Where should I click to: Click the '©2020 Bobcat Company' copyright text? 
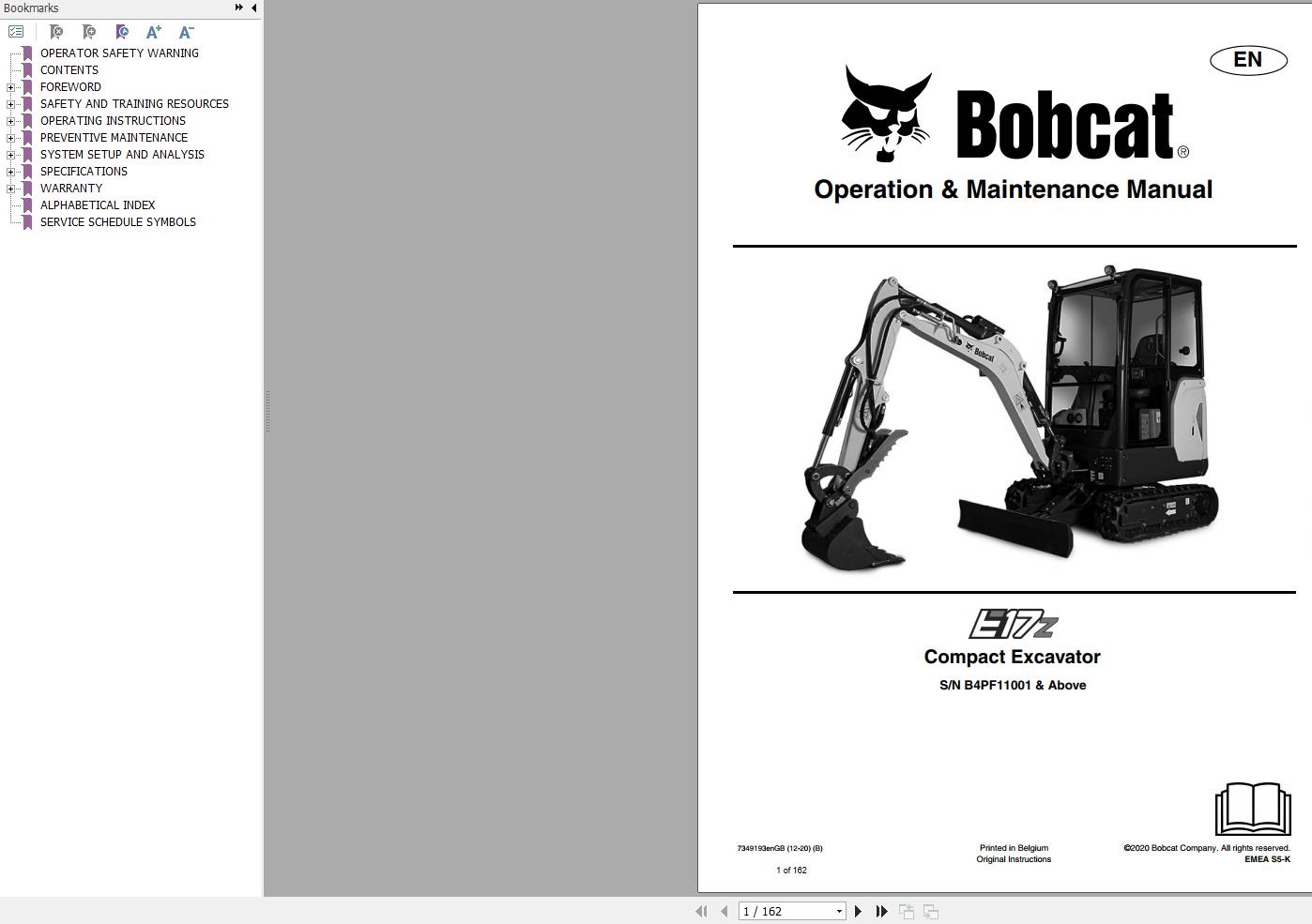(x=1207, y=848)
